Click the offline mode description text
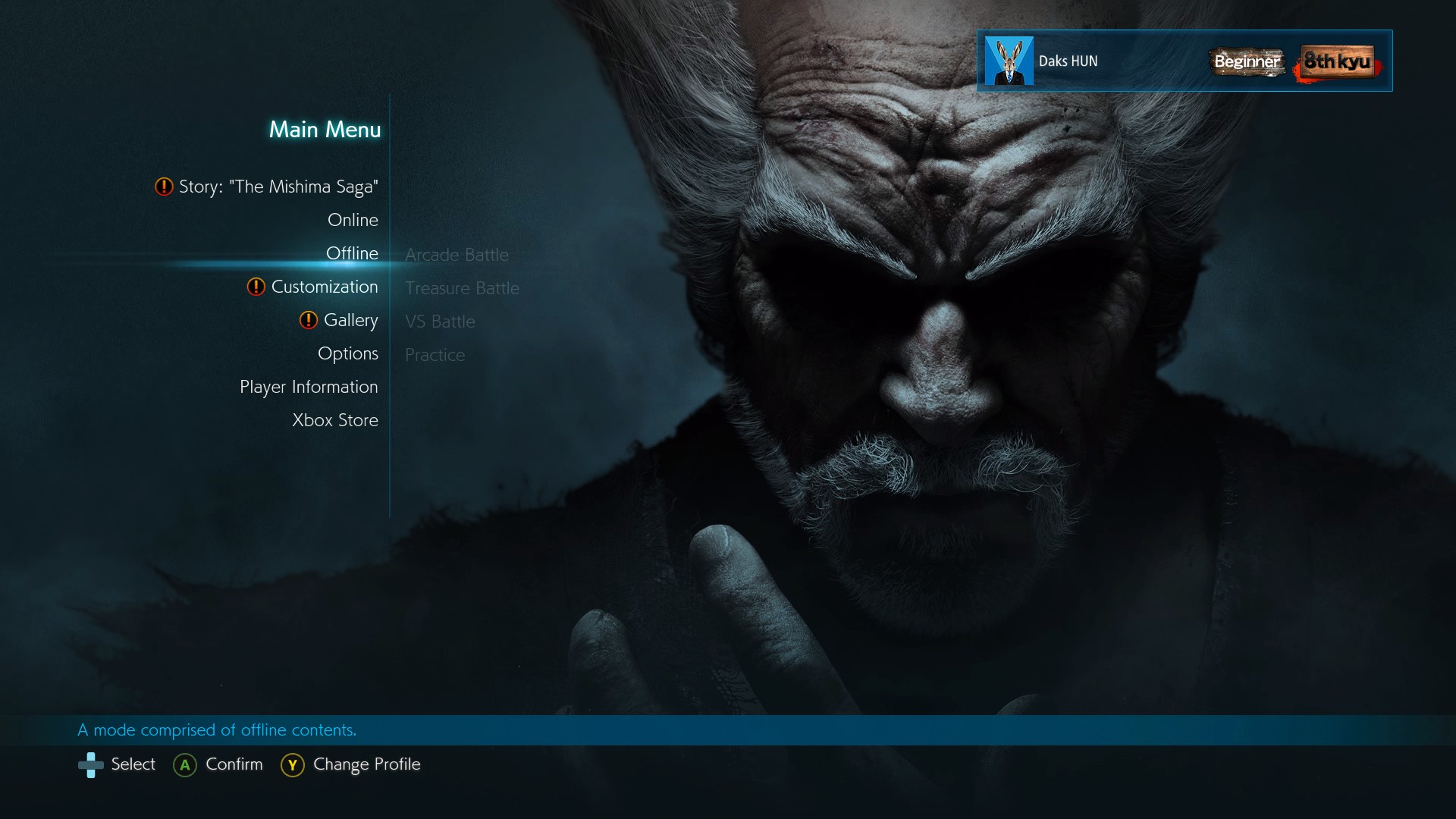The width and height of the screenshot is (1456, 819). (x=217, y=730)
